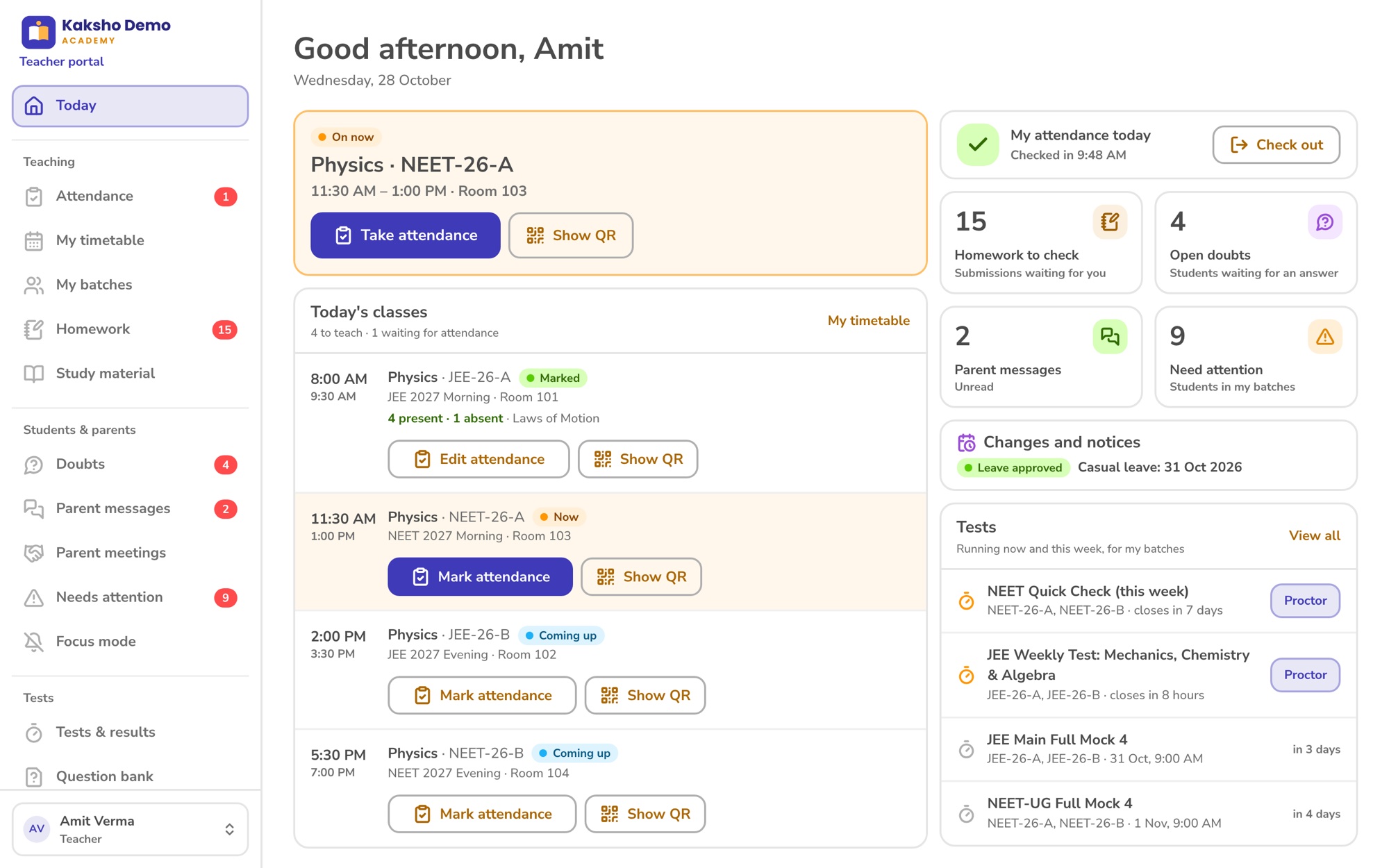Screen dimensions: 1389x868
Task: Click the '4 present · 1 absent' text
Action: pos(445,418)
